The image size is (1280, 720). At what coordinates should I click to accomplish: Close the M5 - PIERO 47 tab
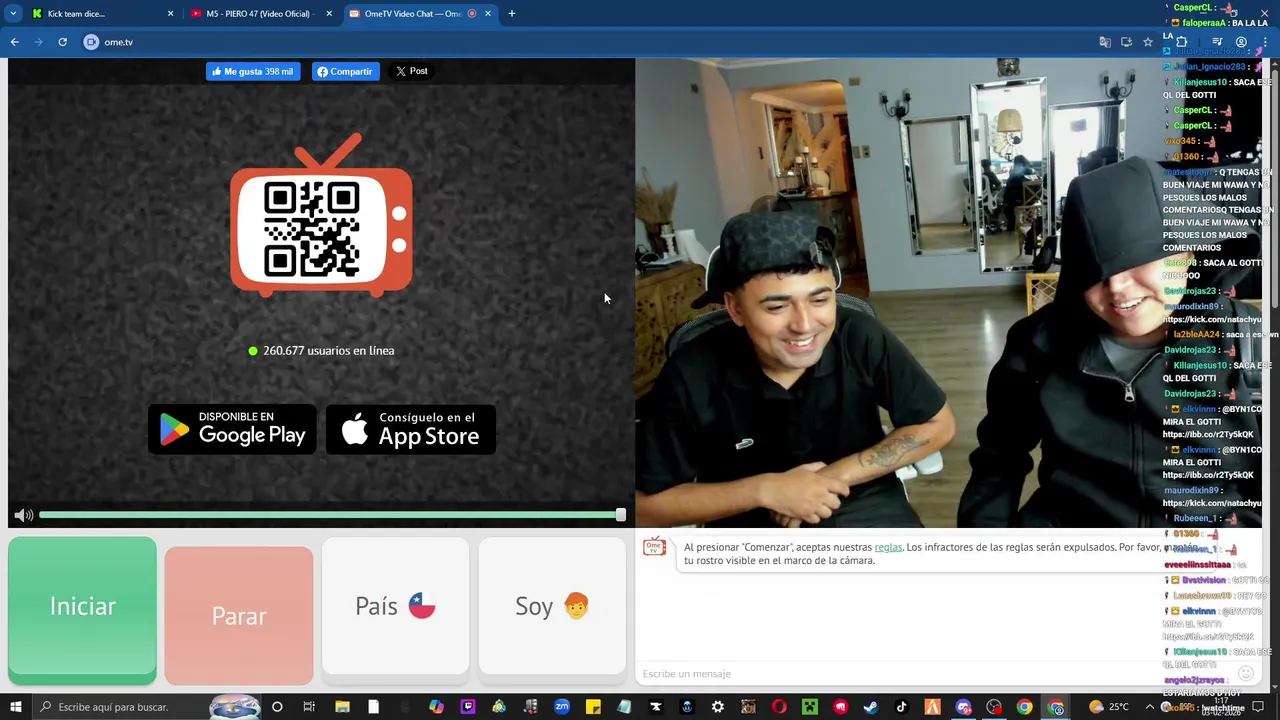[329, 14]
